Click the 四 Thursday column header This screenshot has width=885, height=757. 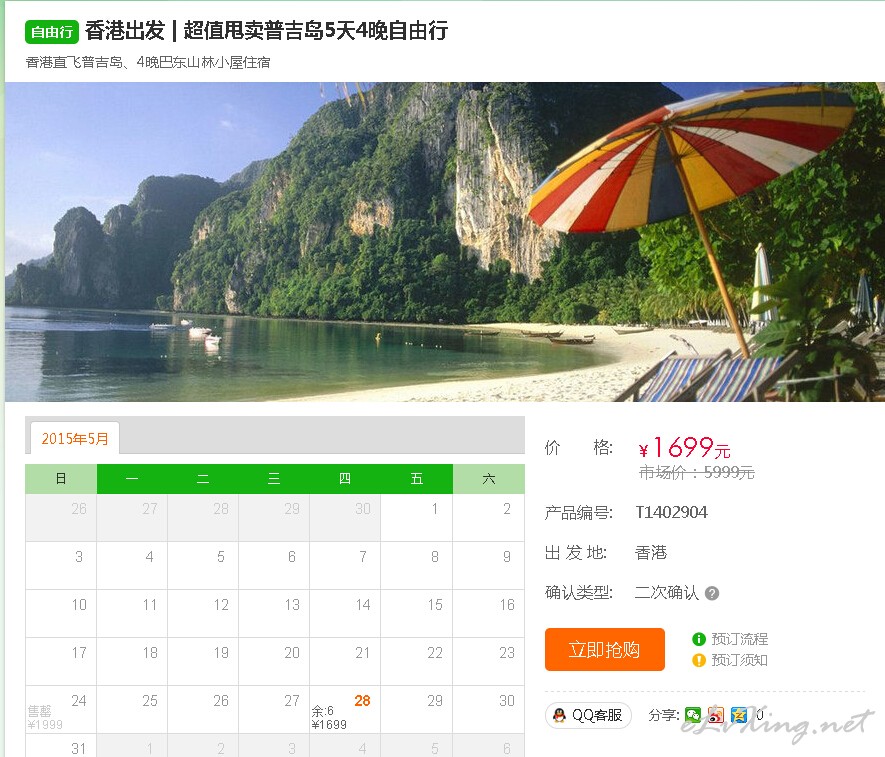345,479
